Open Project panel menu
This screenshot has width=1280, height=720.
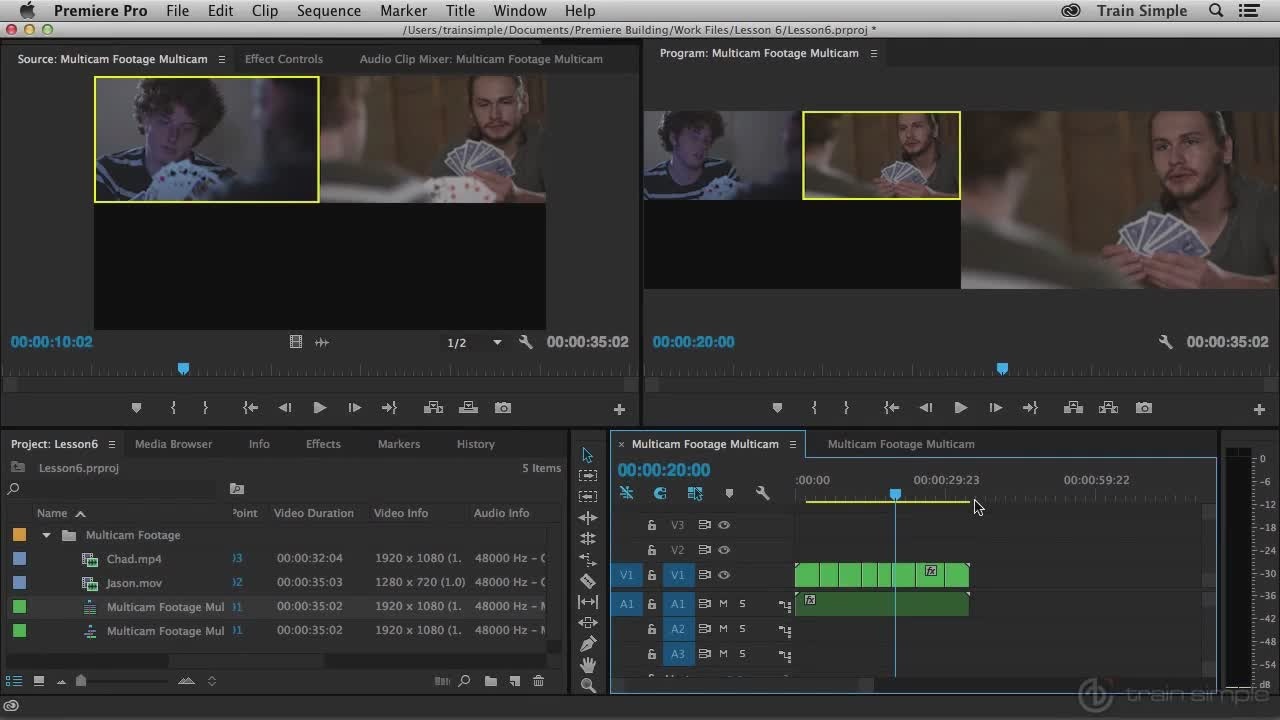tap(112, 444)
